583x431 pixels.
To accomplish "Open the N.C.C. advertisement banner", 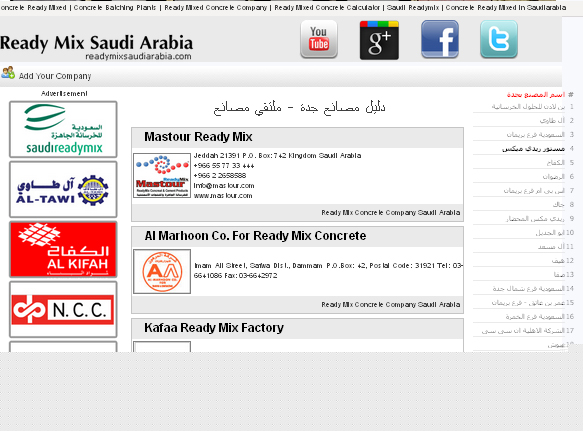I will pos(63,309).
